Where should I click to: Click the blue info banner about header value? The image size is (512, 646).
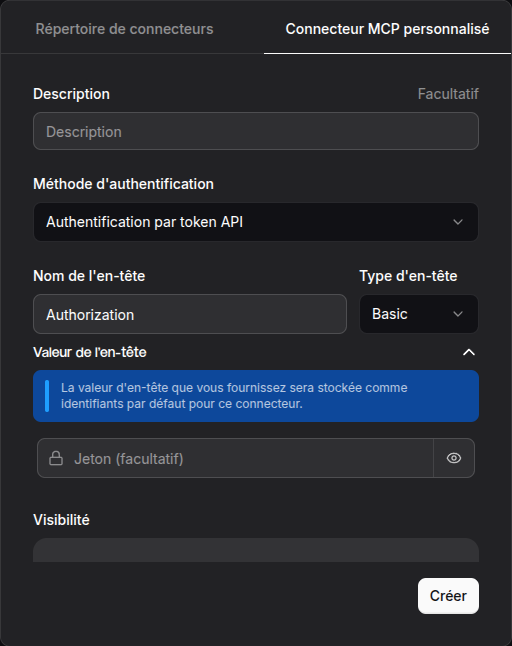pyautogui.click(x=256, y=396)
